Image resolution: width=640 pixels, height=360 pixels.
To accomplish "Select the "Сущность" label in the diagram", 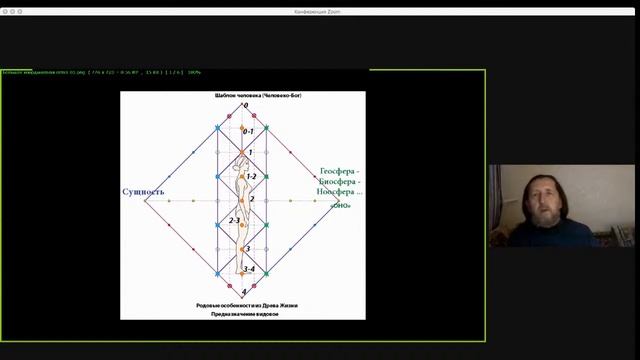I will pyautogui.click(x=143, y=192).
